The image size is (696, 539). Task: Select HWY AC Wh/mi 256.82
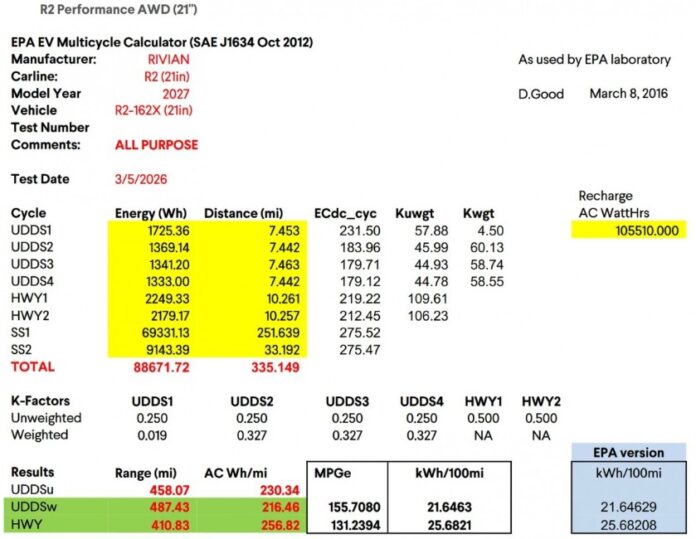click(281, 525)
